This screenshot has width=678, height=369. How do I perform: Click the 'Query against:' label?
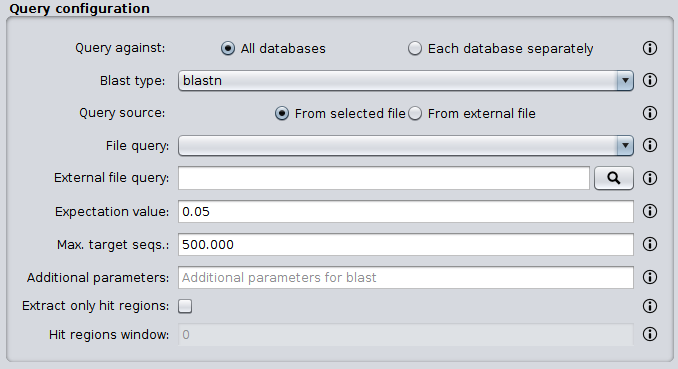click(x=120, y=48)
